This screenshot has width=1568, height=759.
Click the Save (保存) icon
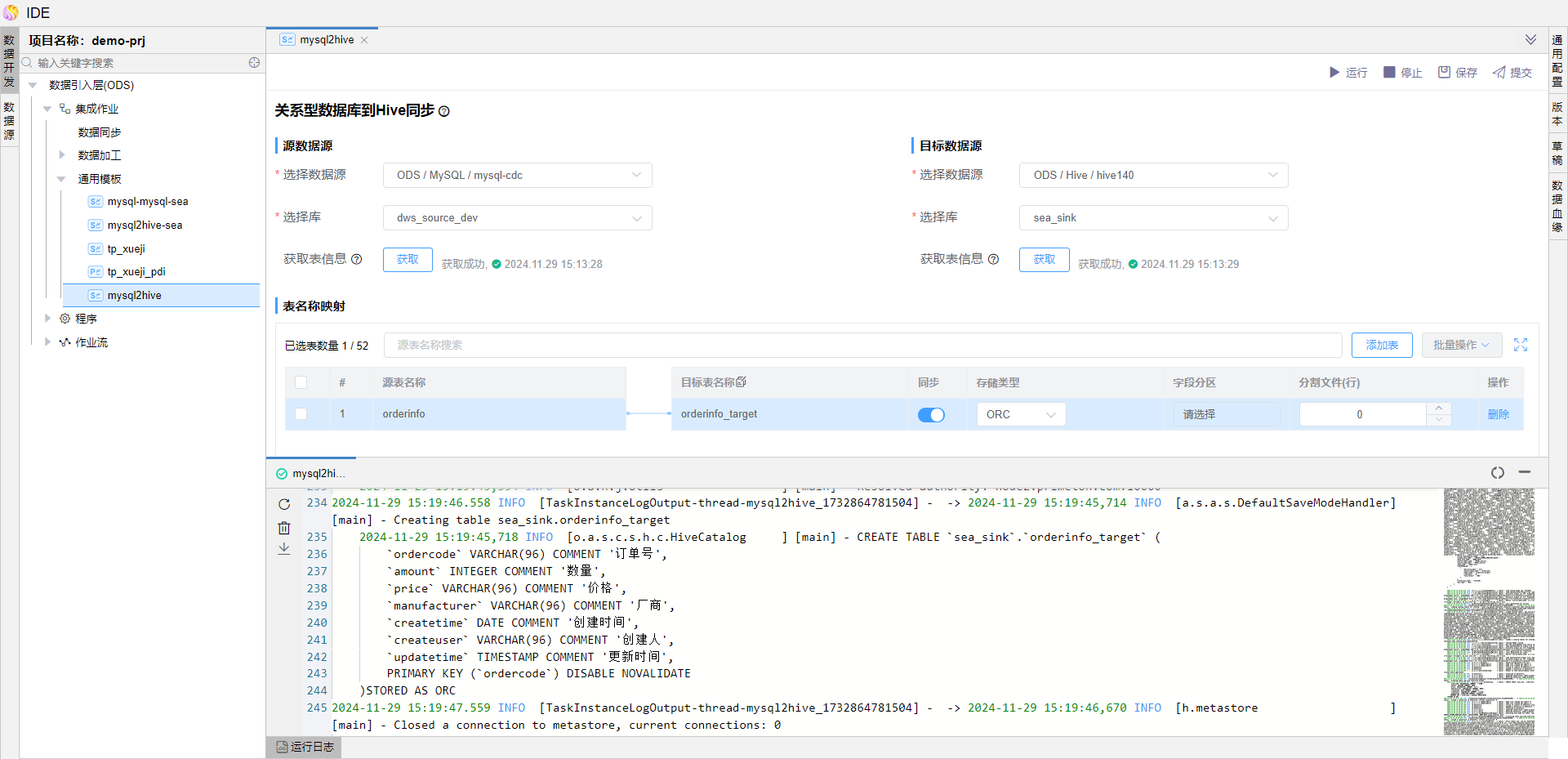coord(1444,73)
